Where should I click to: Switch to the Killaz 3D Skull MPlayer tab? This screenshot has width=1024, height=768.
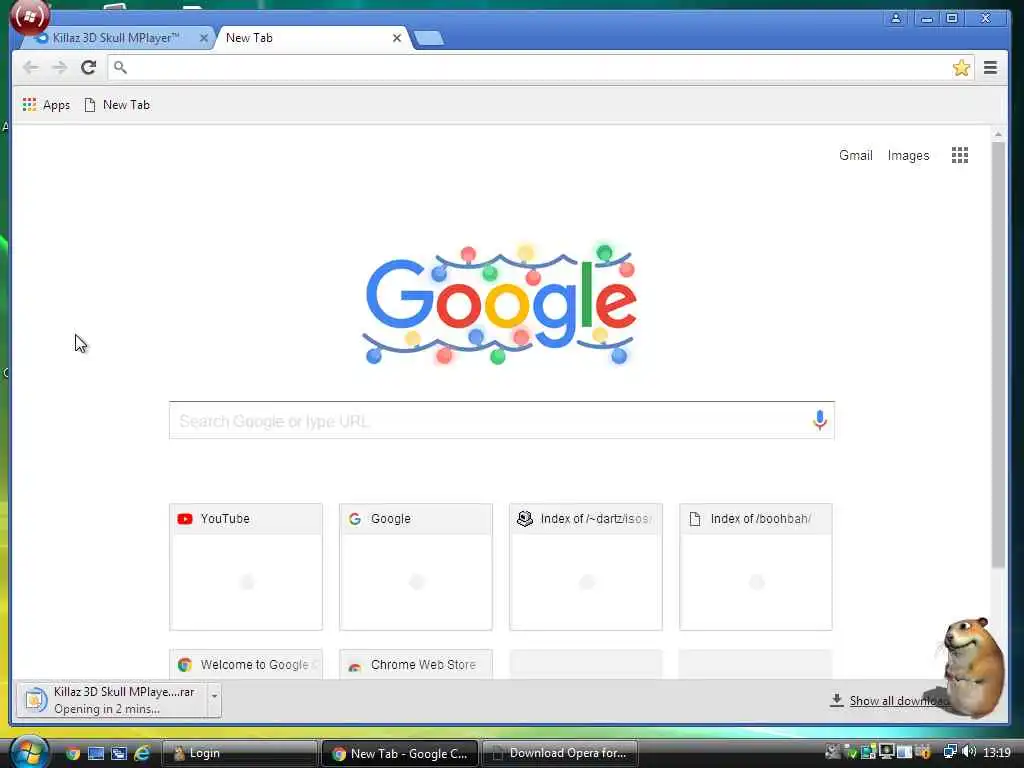[115, 38]
